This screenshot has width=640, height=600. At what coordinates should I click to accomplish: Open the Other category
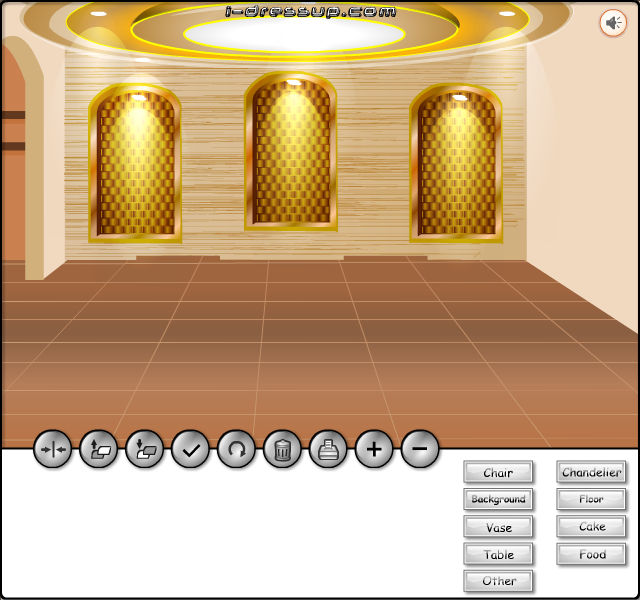tap(498, 581)
